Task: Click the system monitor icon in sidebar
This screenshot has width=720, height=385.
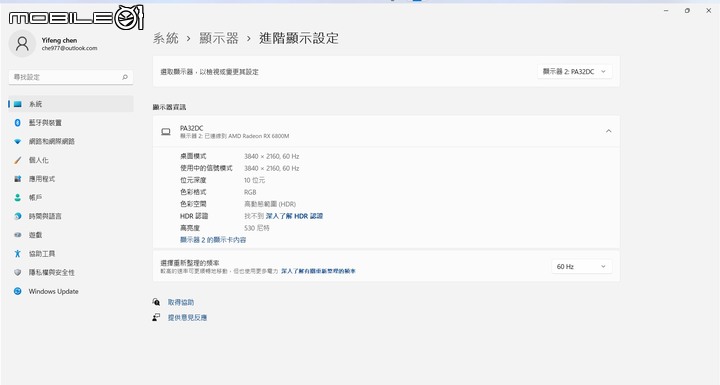Action: (17, 104)
